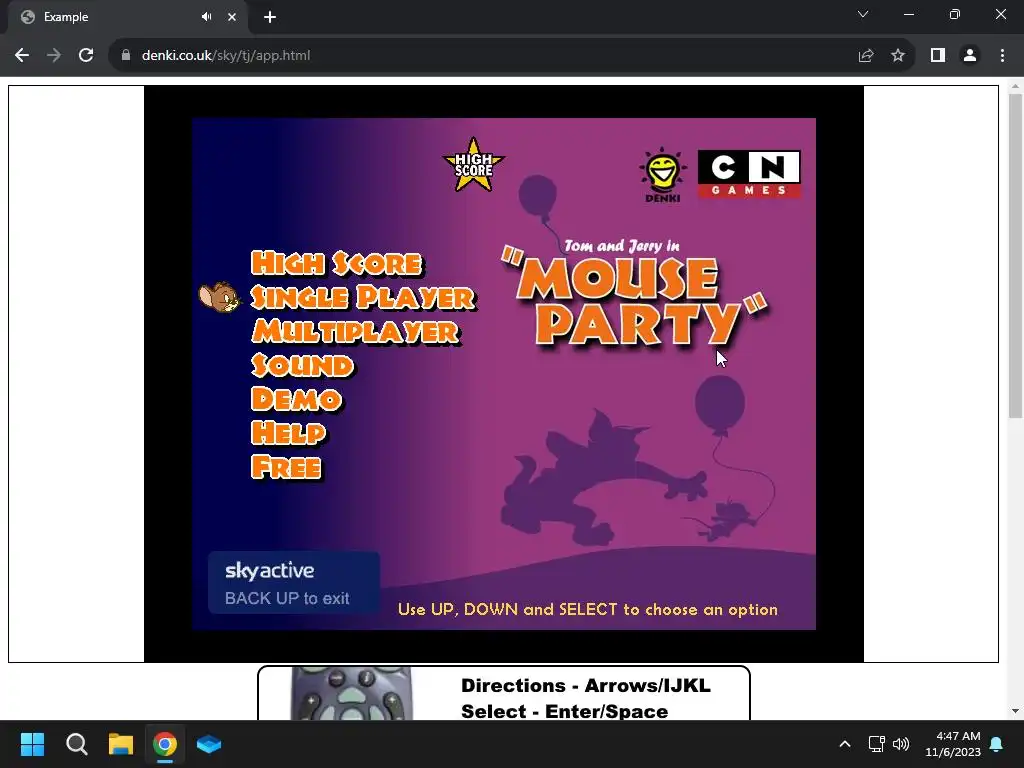Image resolution: width=1024 pixels, height=768 pixels.
Task: Click the browser back arrow
Action: (x=22, y=56)
